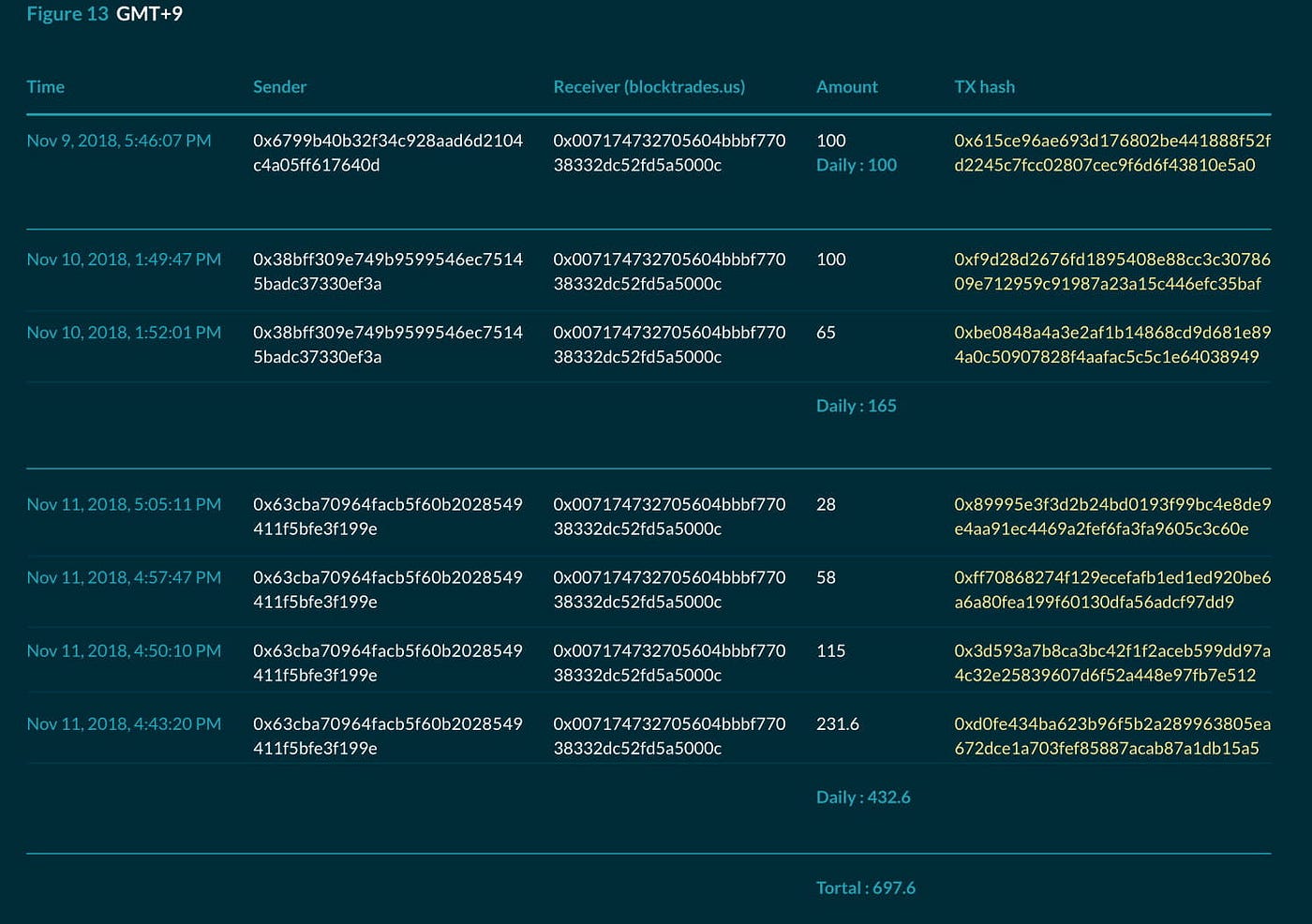Click receiver address in the 1:52:01 PM row
This screenshot has width=1312, height=924.
pos(669,345)
